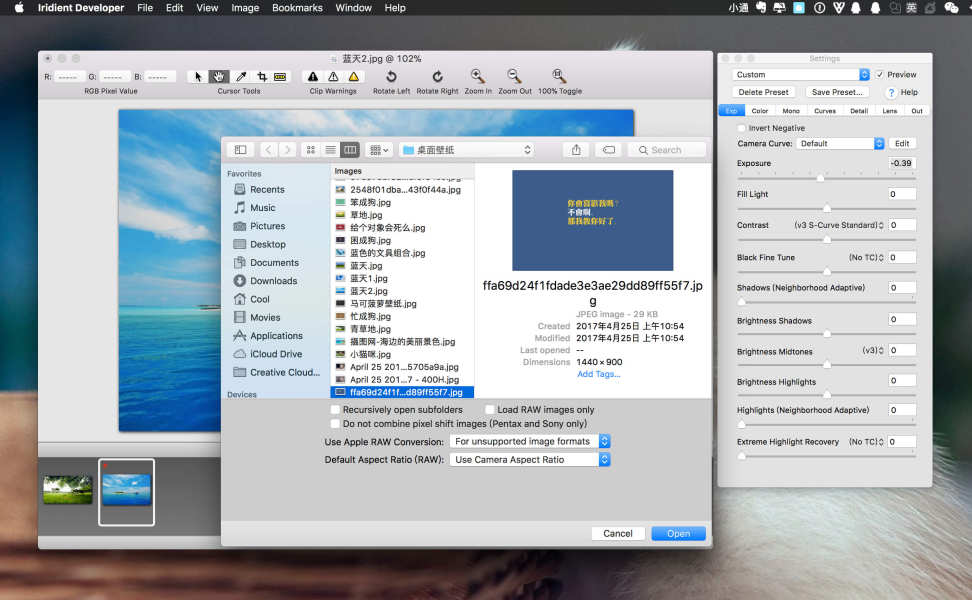
Task: Click the Open button
Action: point(678,534)
